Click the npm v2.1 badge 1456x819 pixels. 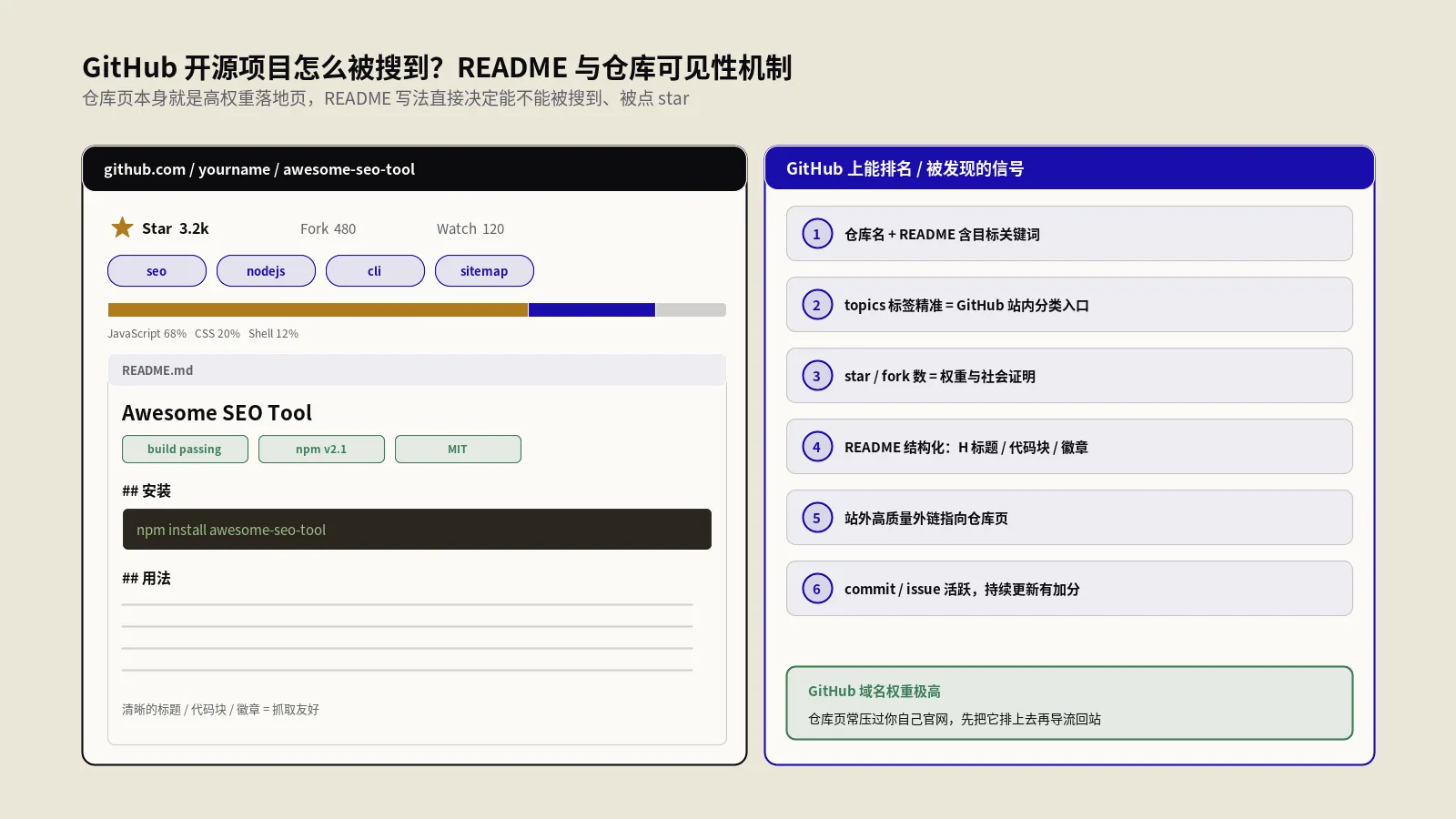pyautogui.click(x=321, y=449)
